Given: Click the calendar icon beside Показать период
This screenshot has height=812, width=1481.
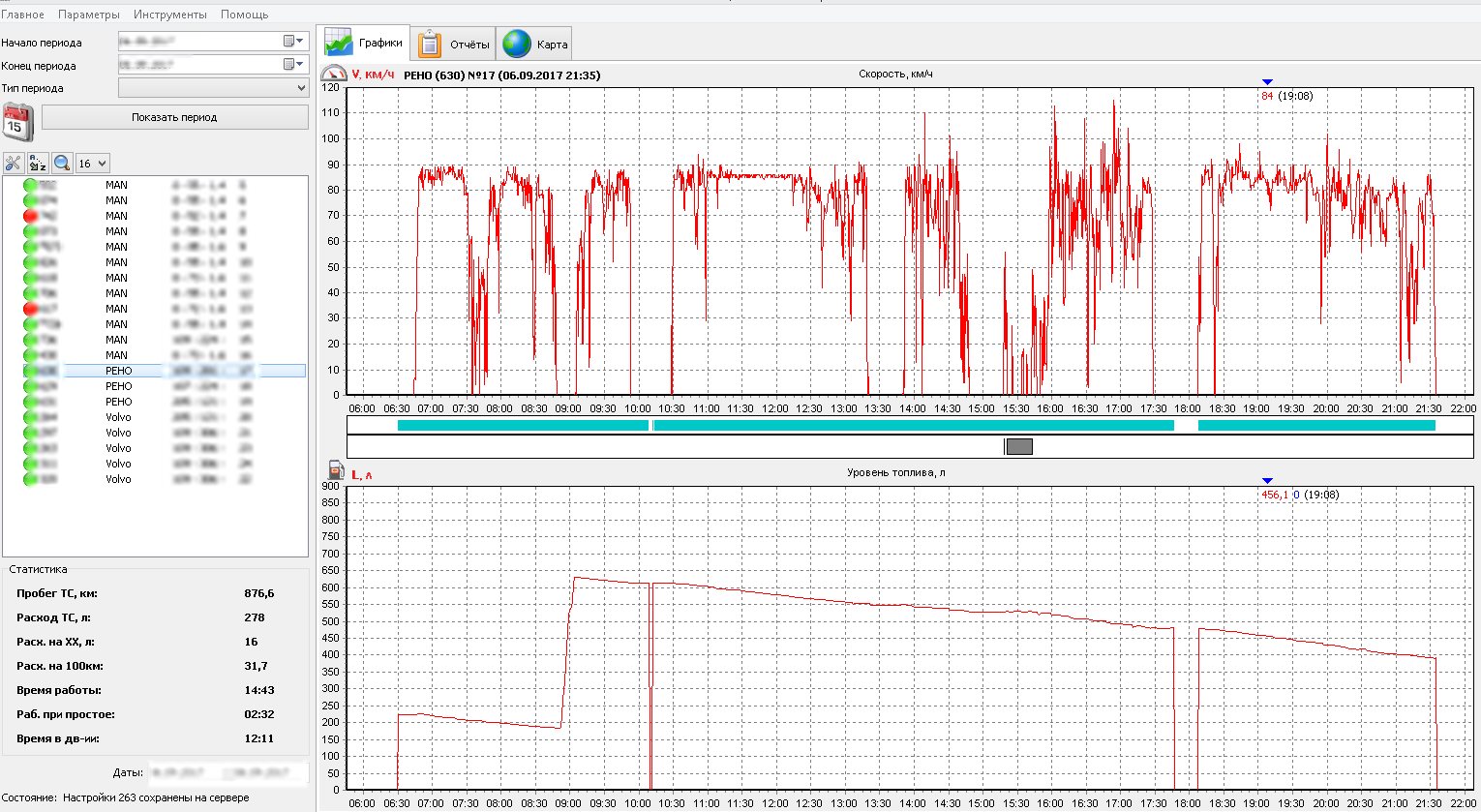Looking at the screenshot, I should tap(17, 122).
